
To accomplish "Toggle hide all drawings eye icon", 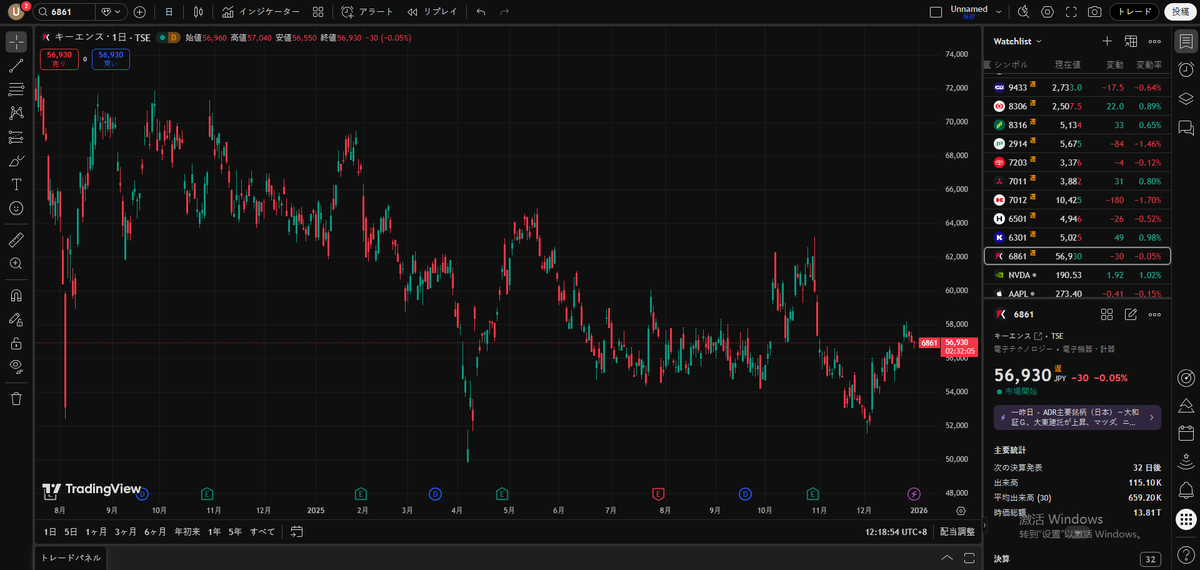I will (x=16, y=367).
